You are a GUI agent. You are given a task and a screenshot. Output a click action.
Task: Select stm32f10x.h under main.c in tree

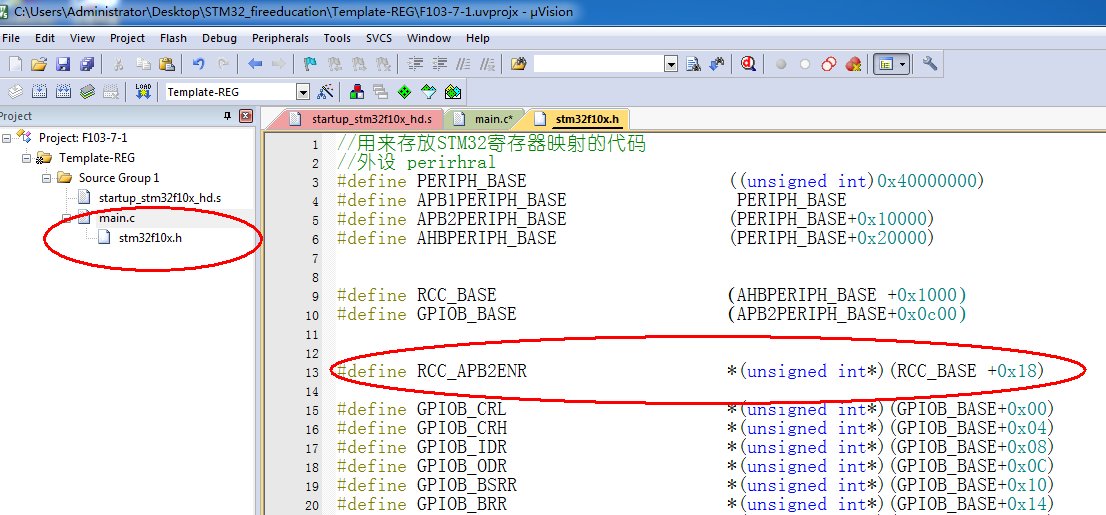150,238
